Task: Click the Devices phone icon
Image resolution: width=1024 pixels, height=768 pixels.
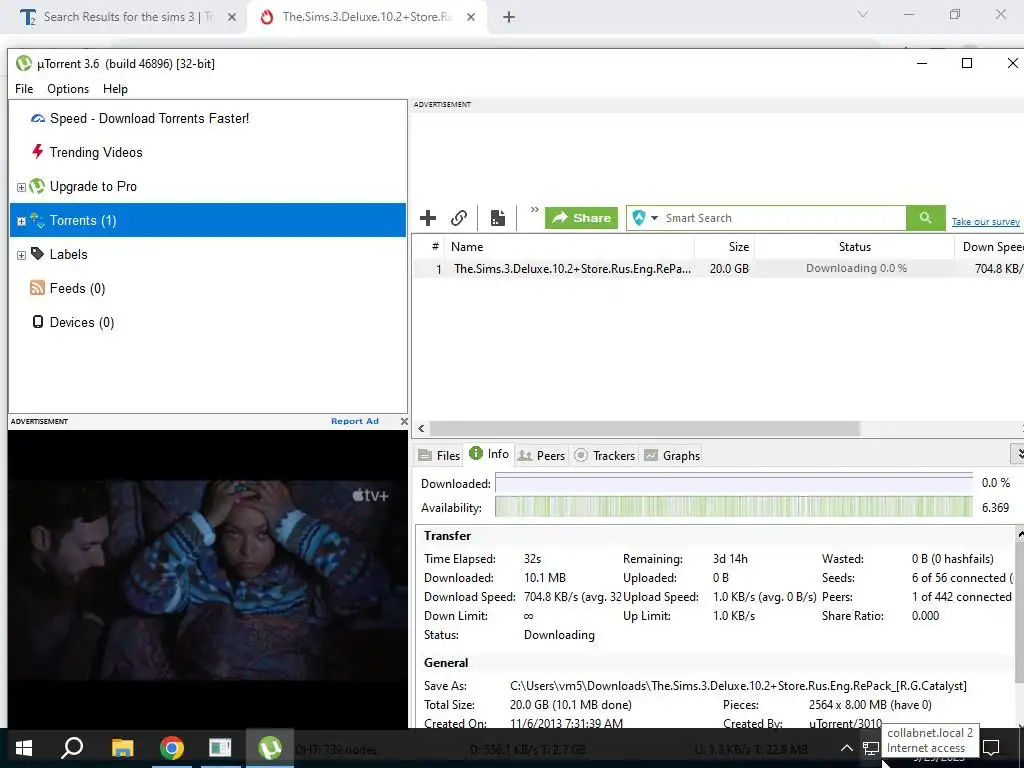Action: pos(38,322)
